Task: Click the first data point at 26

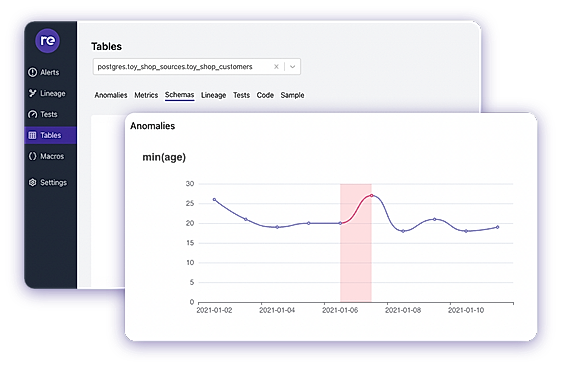Action: tap(214, 200)
